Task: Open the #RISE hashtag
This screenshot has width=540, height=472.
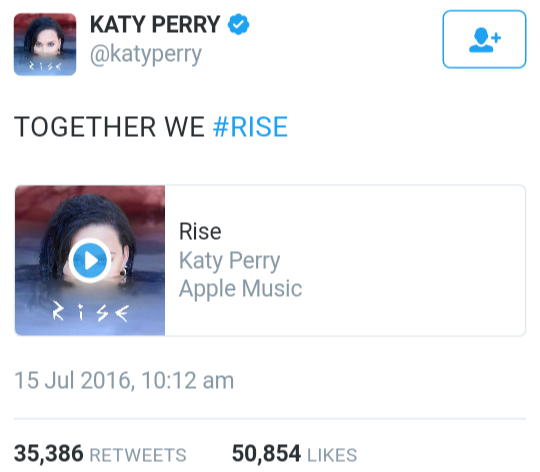Action: 250,127
